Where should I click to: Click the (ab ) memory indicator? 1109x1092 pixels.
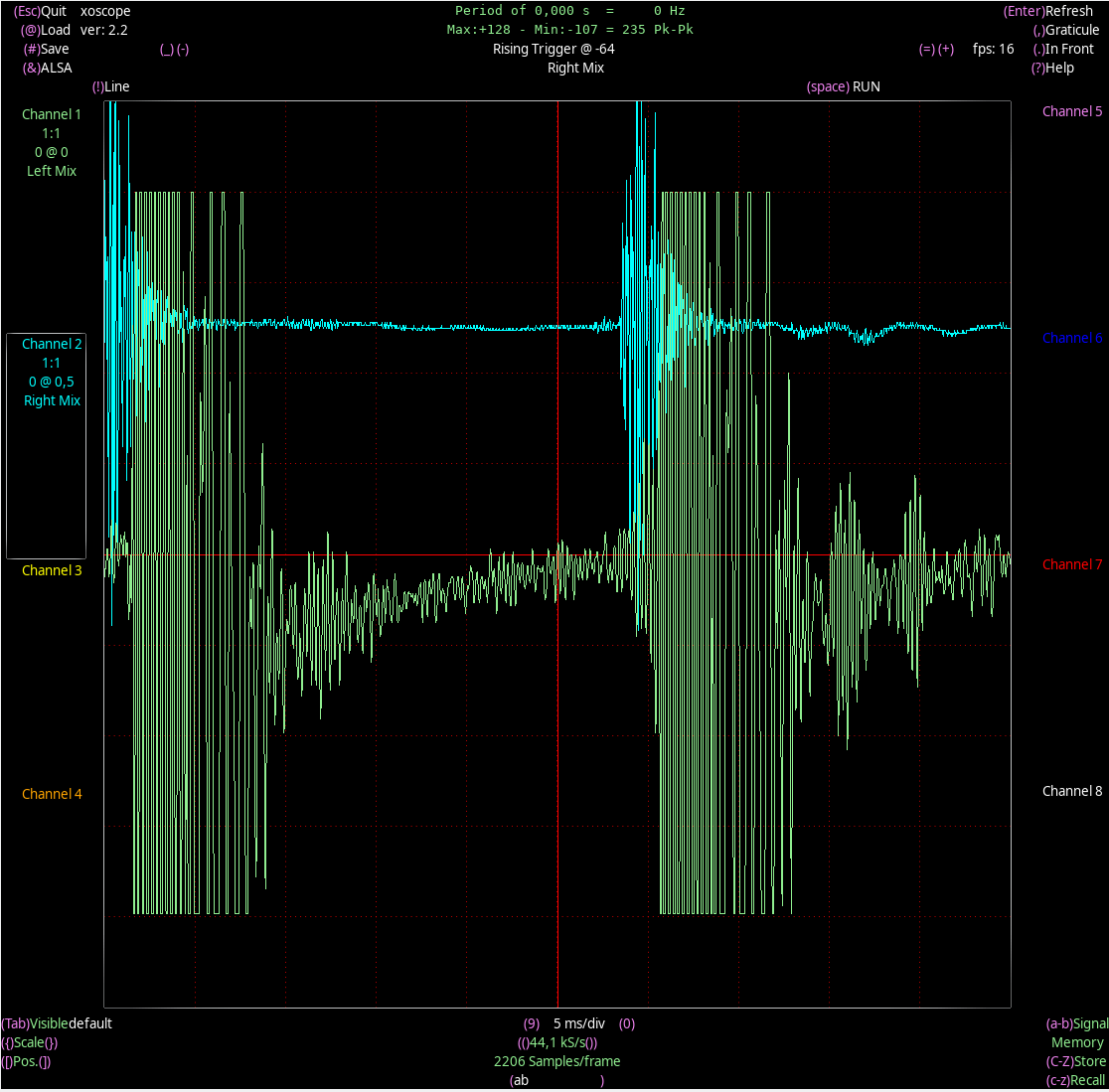click(x=556, y=1081)
